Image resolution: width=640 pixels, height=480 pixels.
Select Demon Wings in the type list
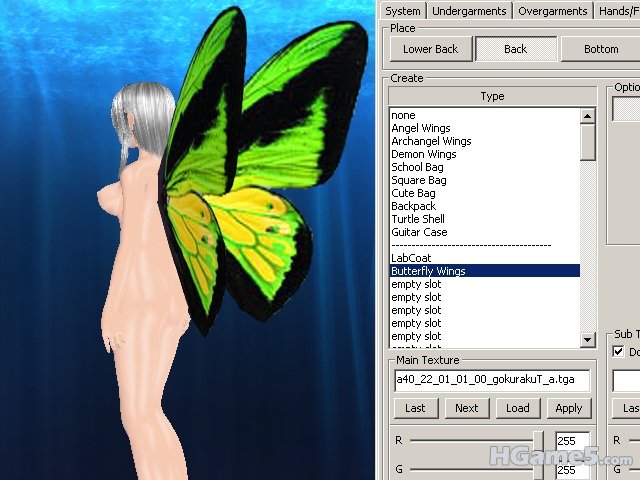tap(423, 154)
